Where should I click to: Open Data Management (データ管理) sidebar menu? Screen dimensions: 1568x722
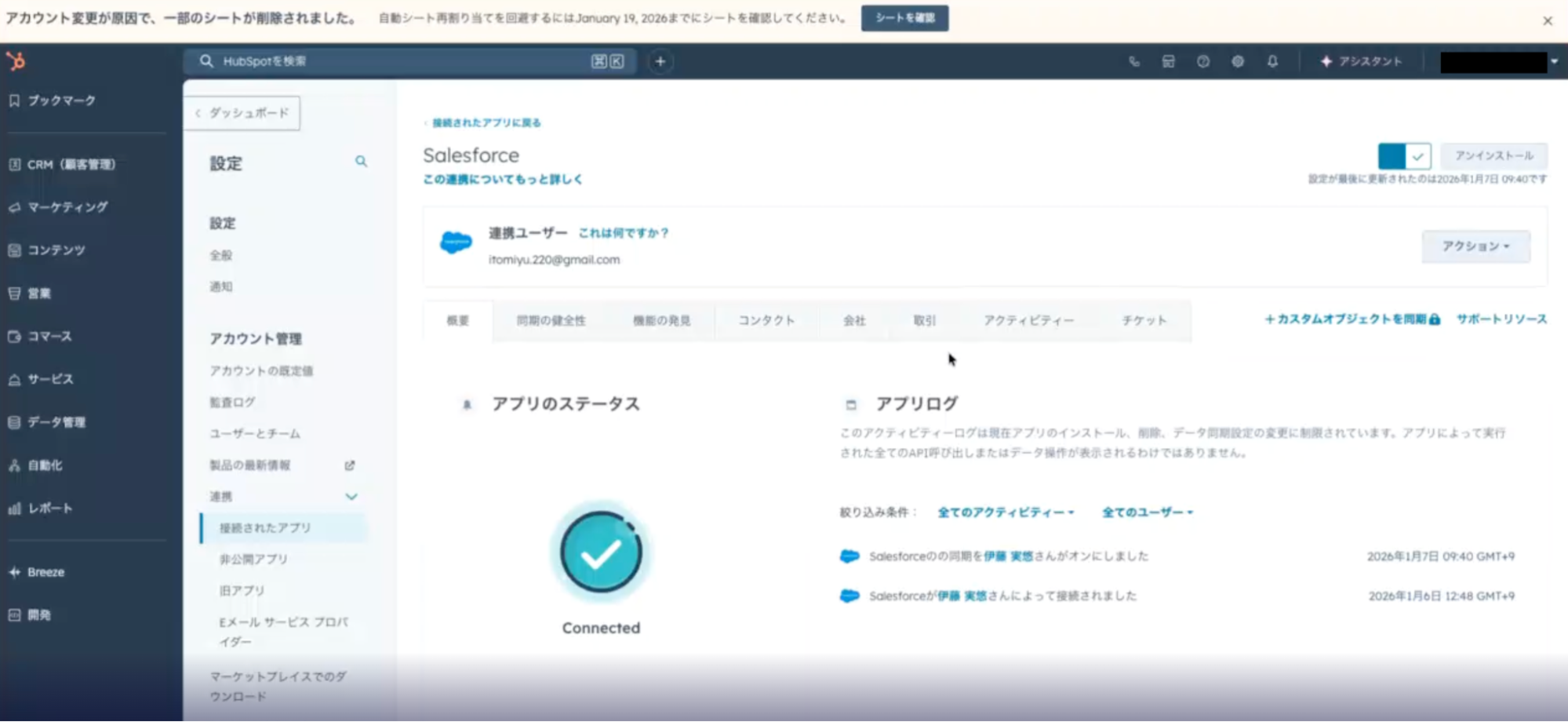(x=47, y=422)
